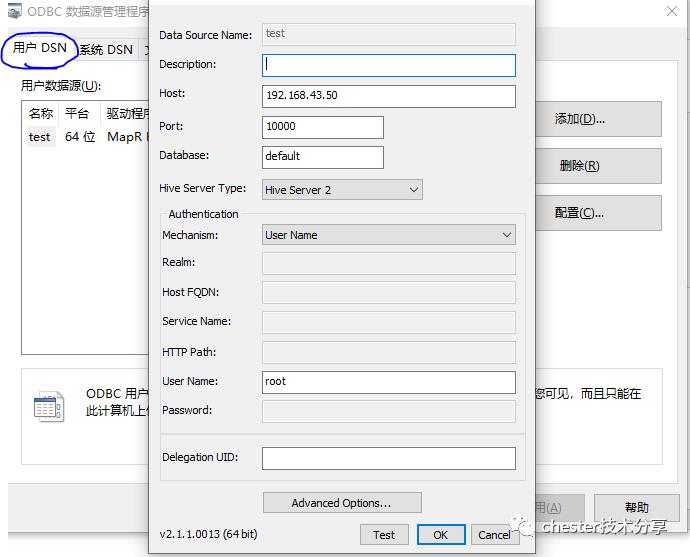Confirm the dialog with OK
Viewport: 690px width, 557px height.
point(440,535)
